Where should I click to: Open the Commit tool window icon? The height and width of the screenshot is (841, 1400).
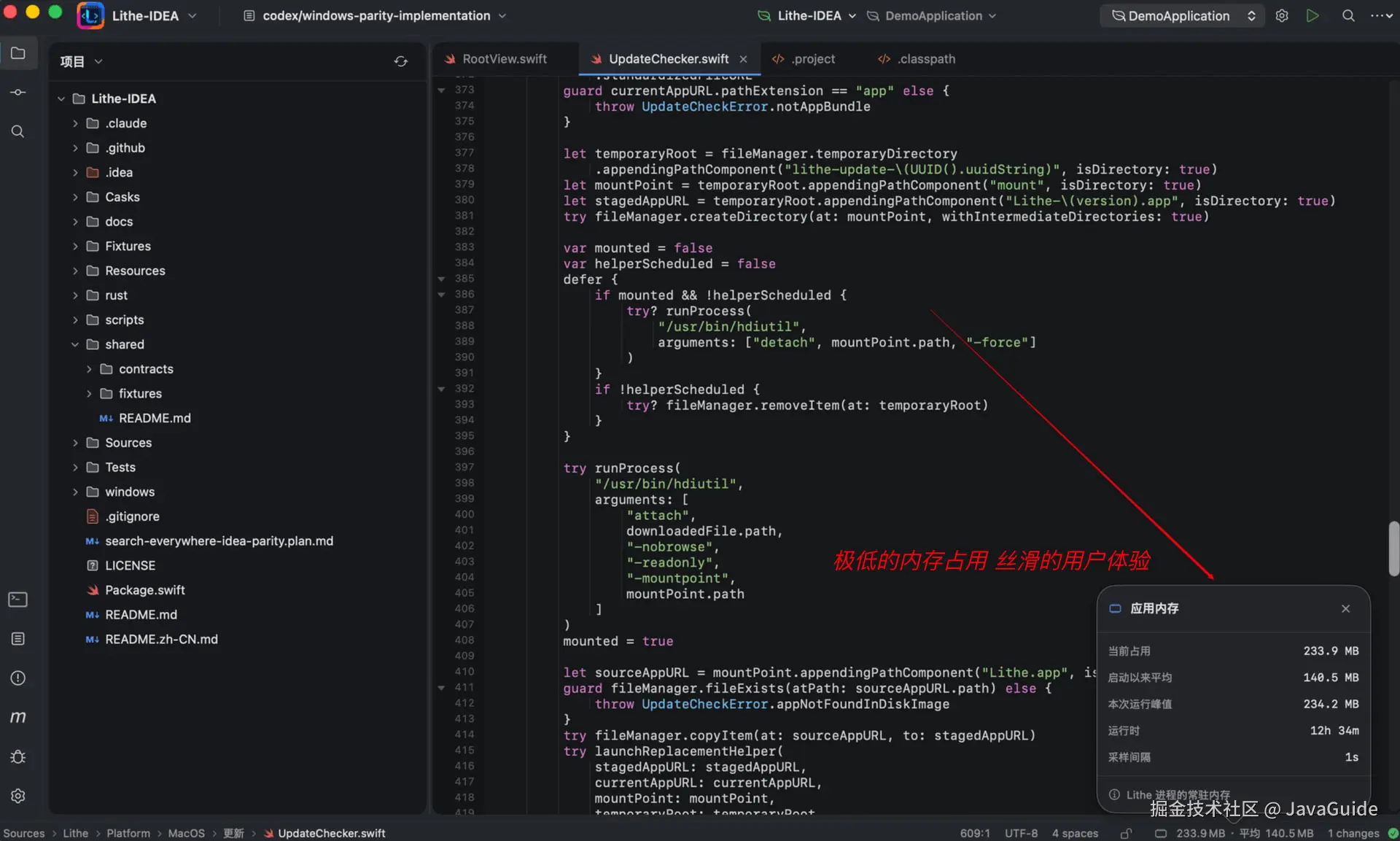point(18,92)
